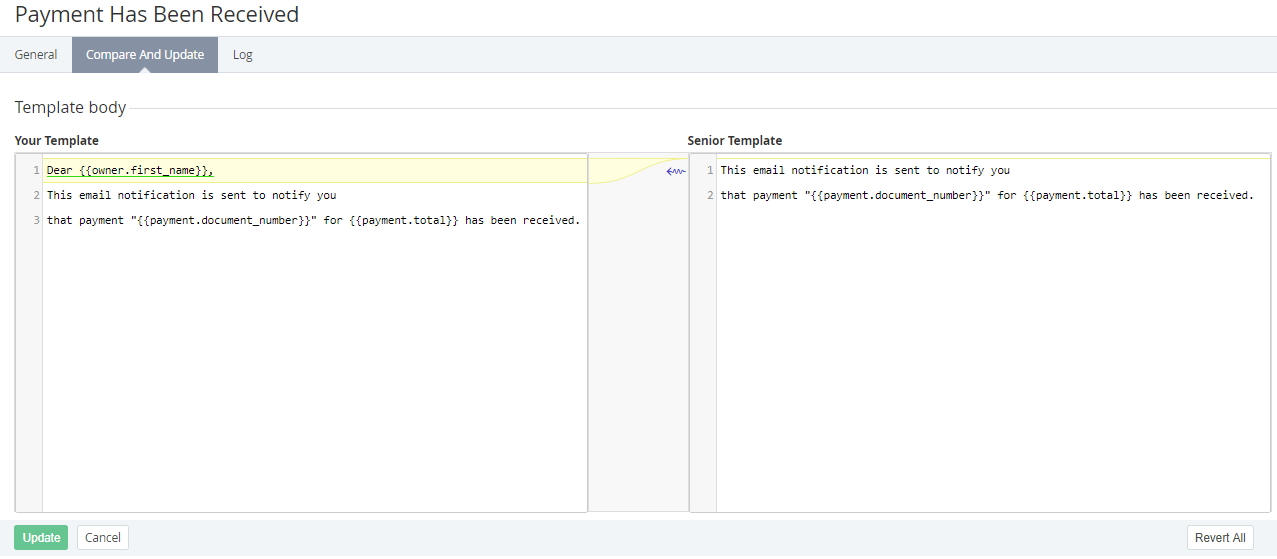Click line number 2 in Senior Template gutter
This screenshot has height=559, width=1277.
pos(710,196)
